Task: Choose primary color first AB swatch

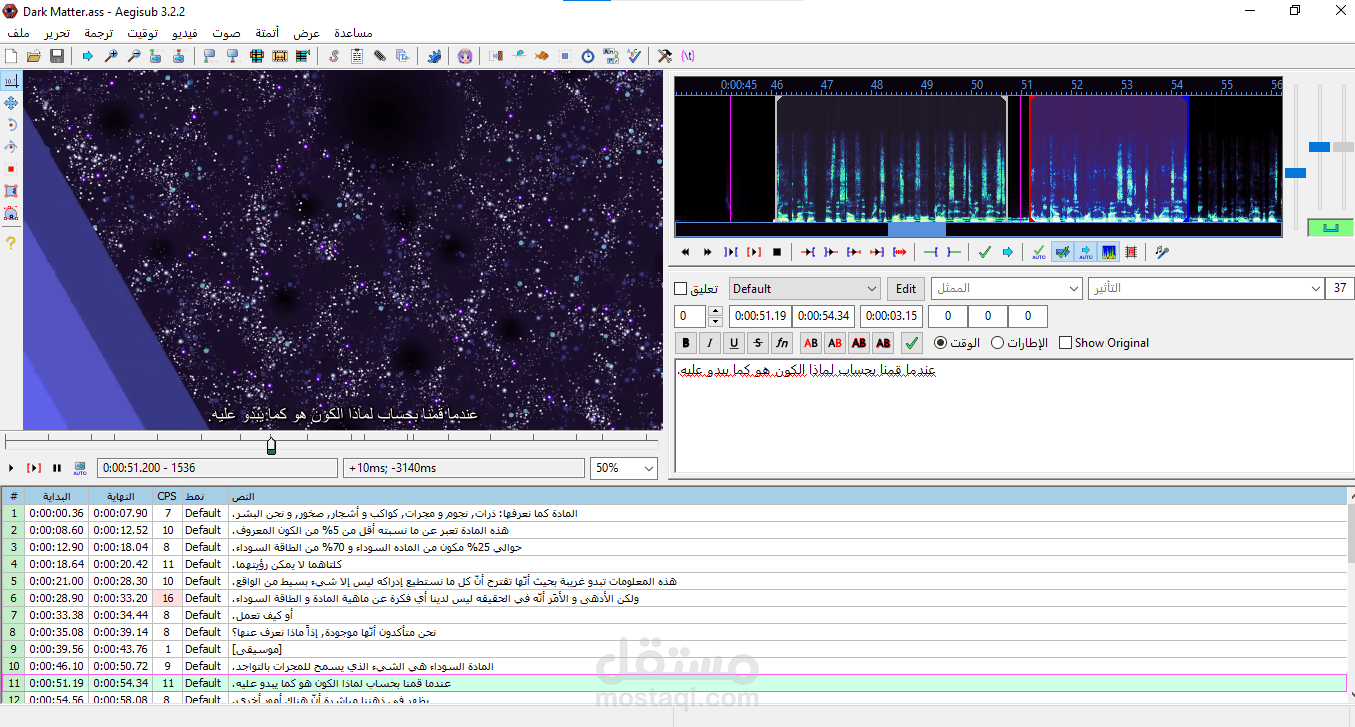Action: (x=811, y=343)
